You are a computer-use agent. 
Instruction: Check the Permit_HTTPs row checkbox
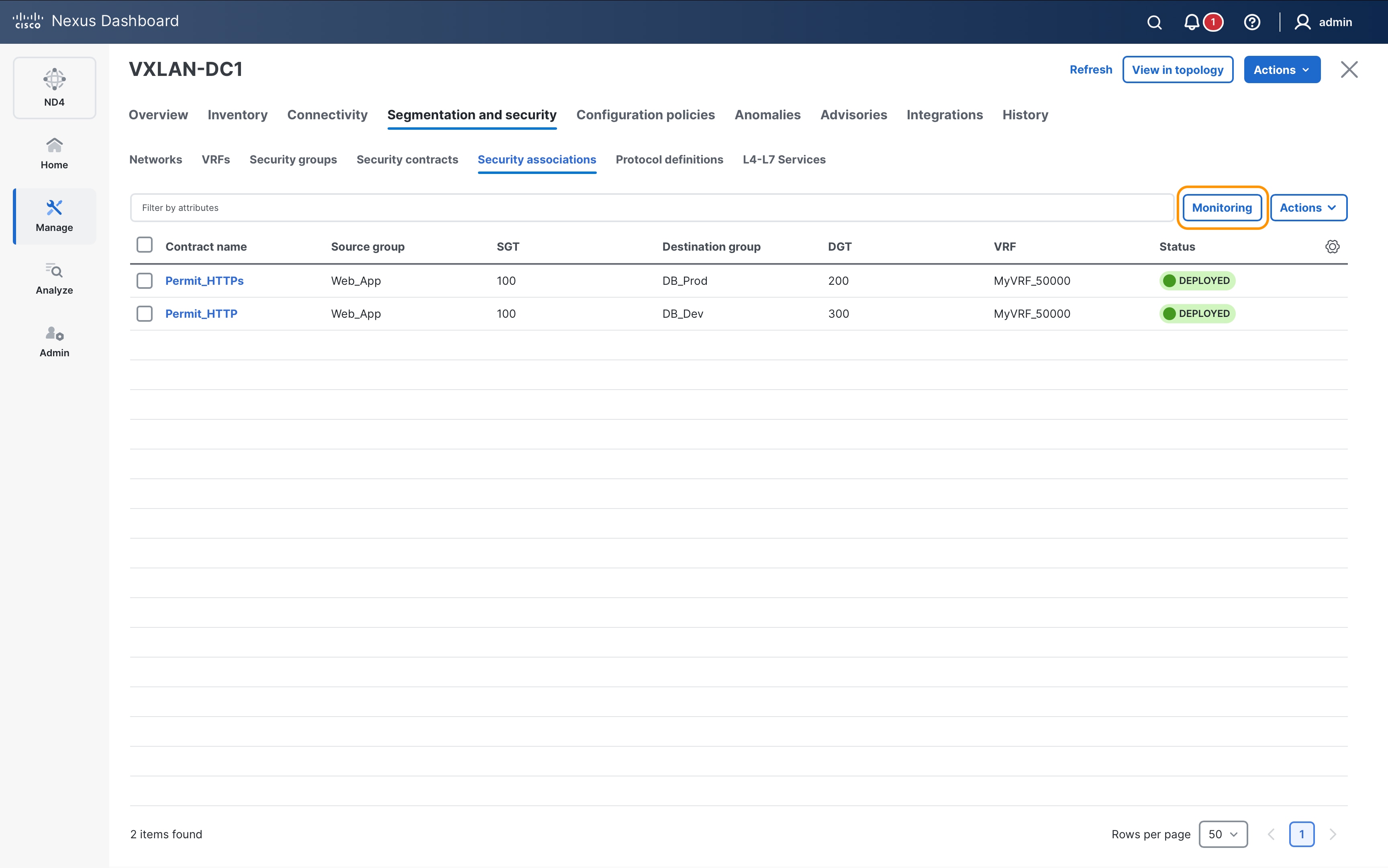[x=145, y=281]
